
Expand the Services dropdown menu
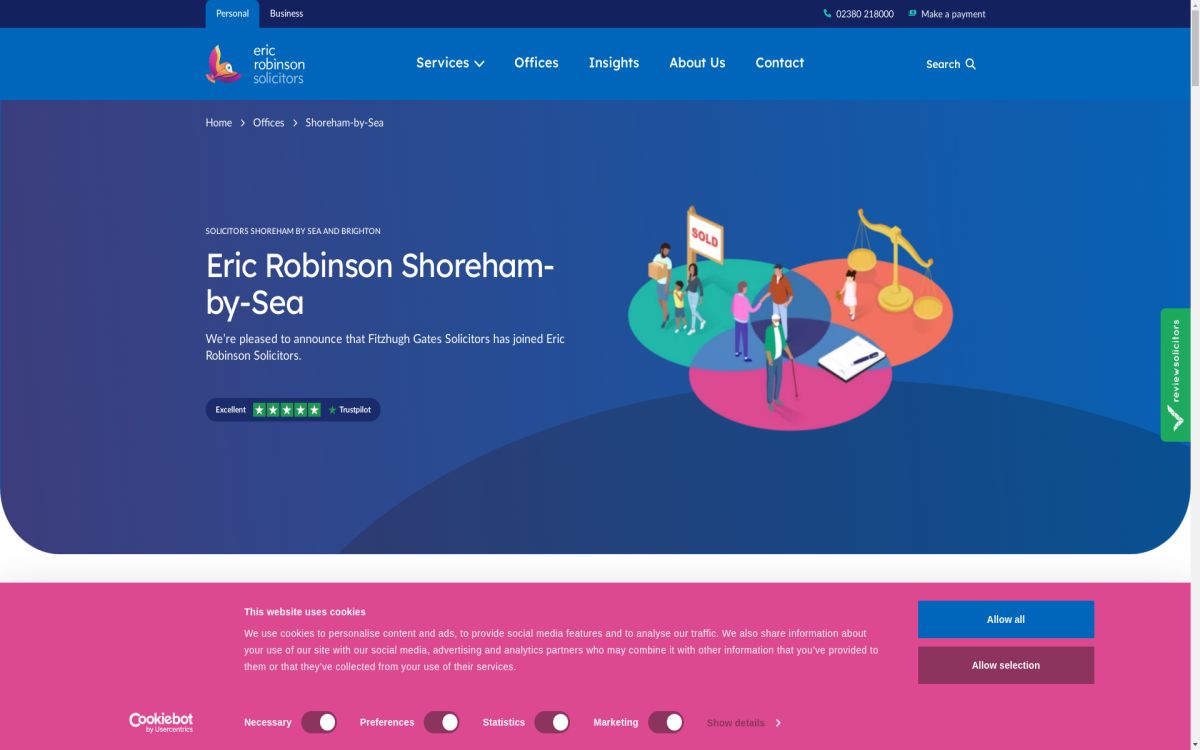(450, 63)
